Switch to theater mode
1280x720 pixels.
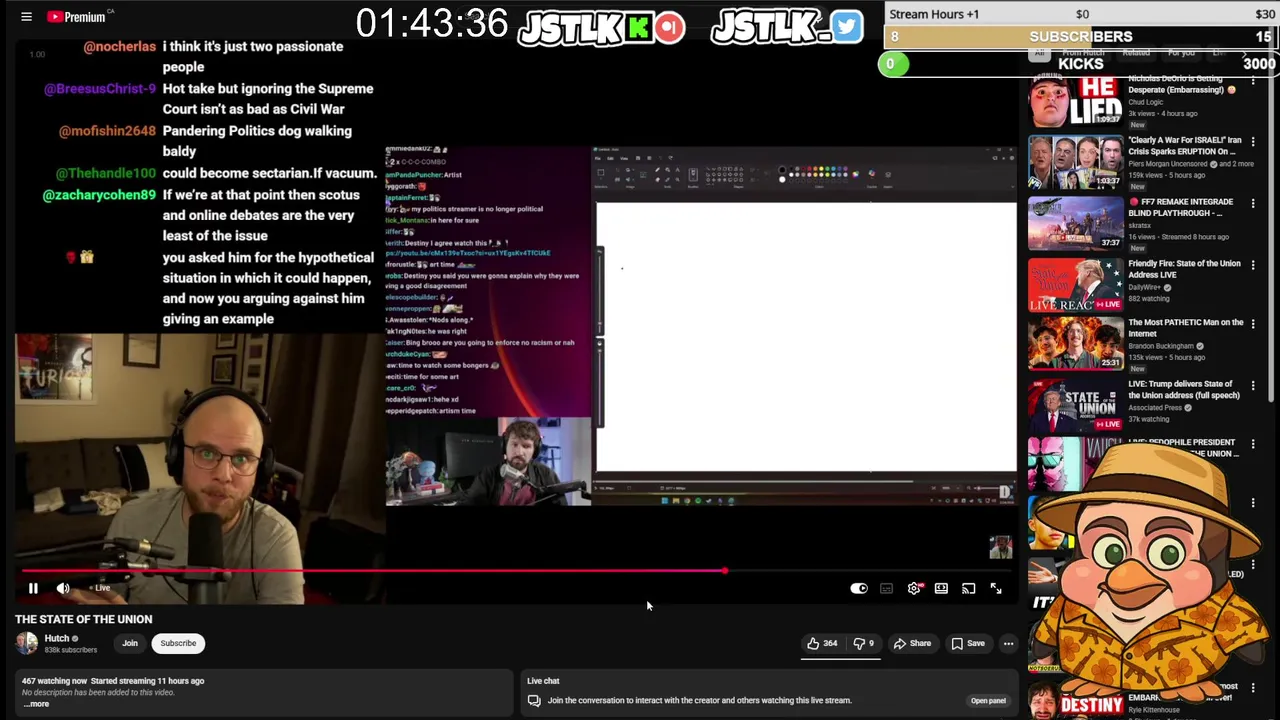pos(941,589)
